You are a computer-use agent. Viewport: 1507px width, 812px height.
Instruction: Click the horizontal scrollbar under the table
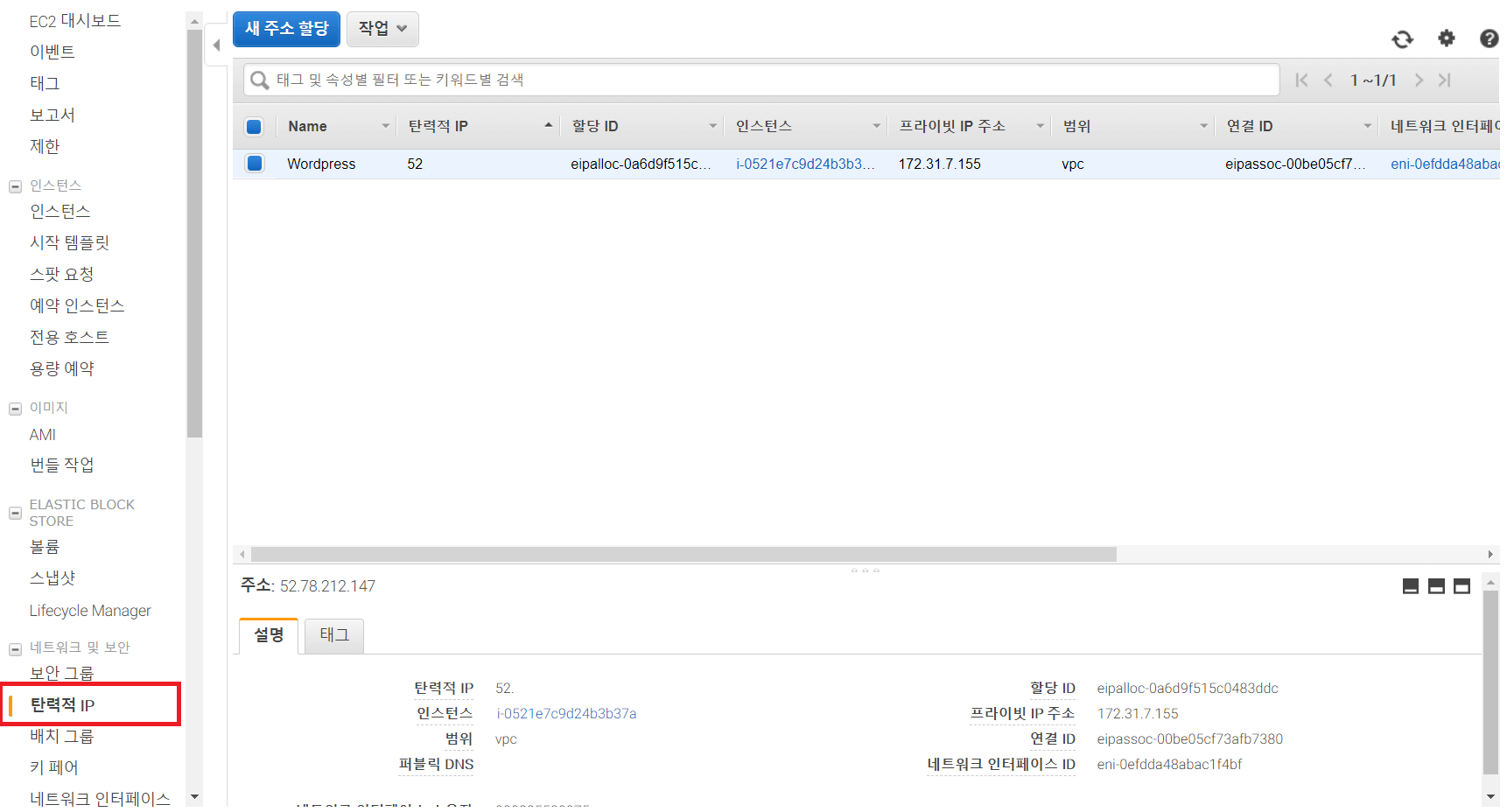[683, 555]
